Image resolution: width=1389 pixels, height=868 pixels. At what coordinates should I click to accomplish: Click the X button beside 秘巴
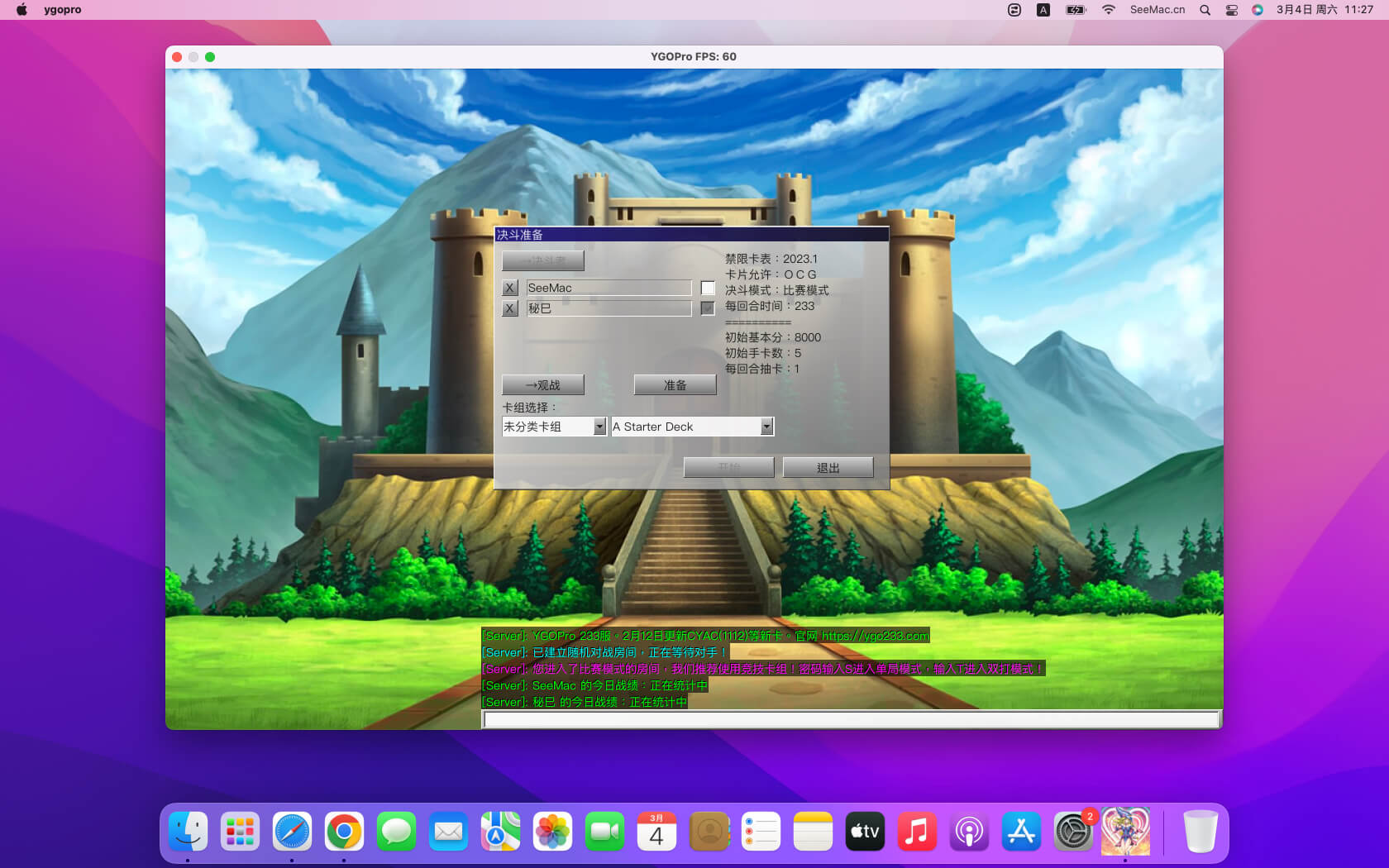(510, 308)
